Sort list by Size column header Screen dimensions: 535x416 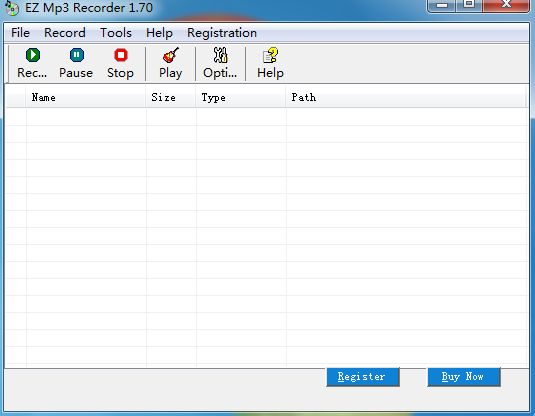coord(171,98)
